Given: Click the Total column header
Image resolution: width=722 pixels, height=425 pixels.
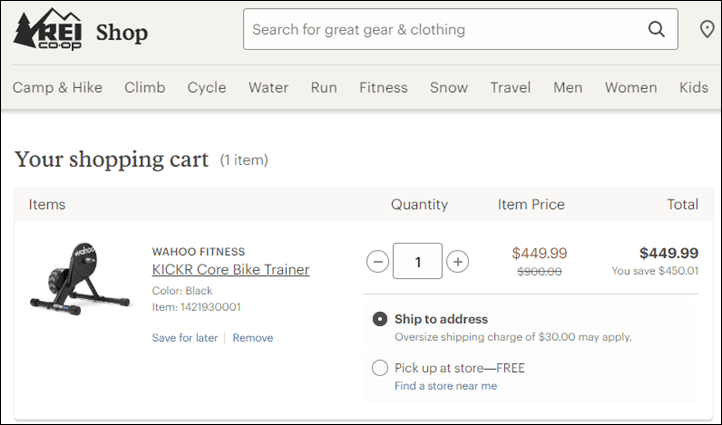Looking at the screenshot, I should (x=683, y=204).
